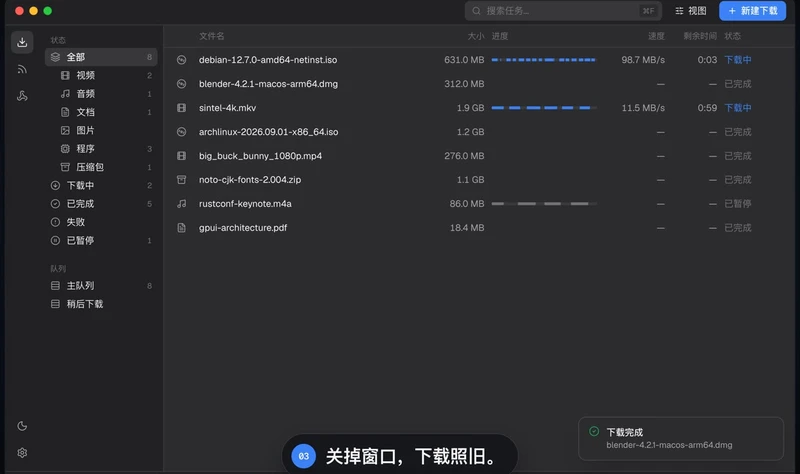Filter by 音频 category
This screenshot has width=800, height=474.
coord(101,93)
